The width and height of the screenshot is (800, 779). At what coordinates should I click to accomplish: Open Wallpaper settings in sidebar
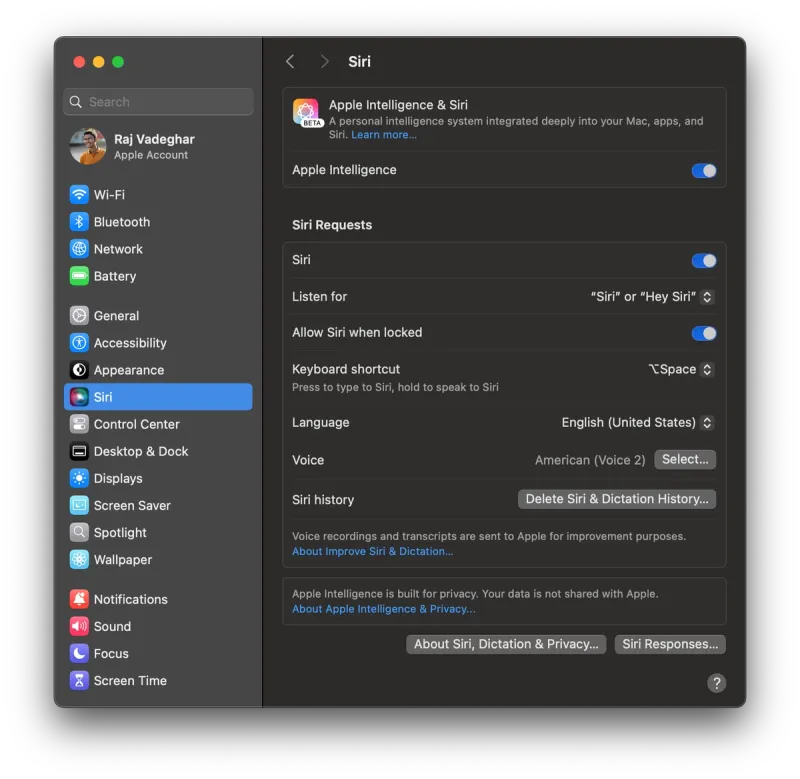pyautogui.click(x=158, y=559)
